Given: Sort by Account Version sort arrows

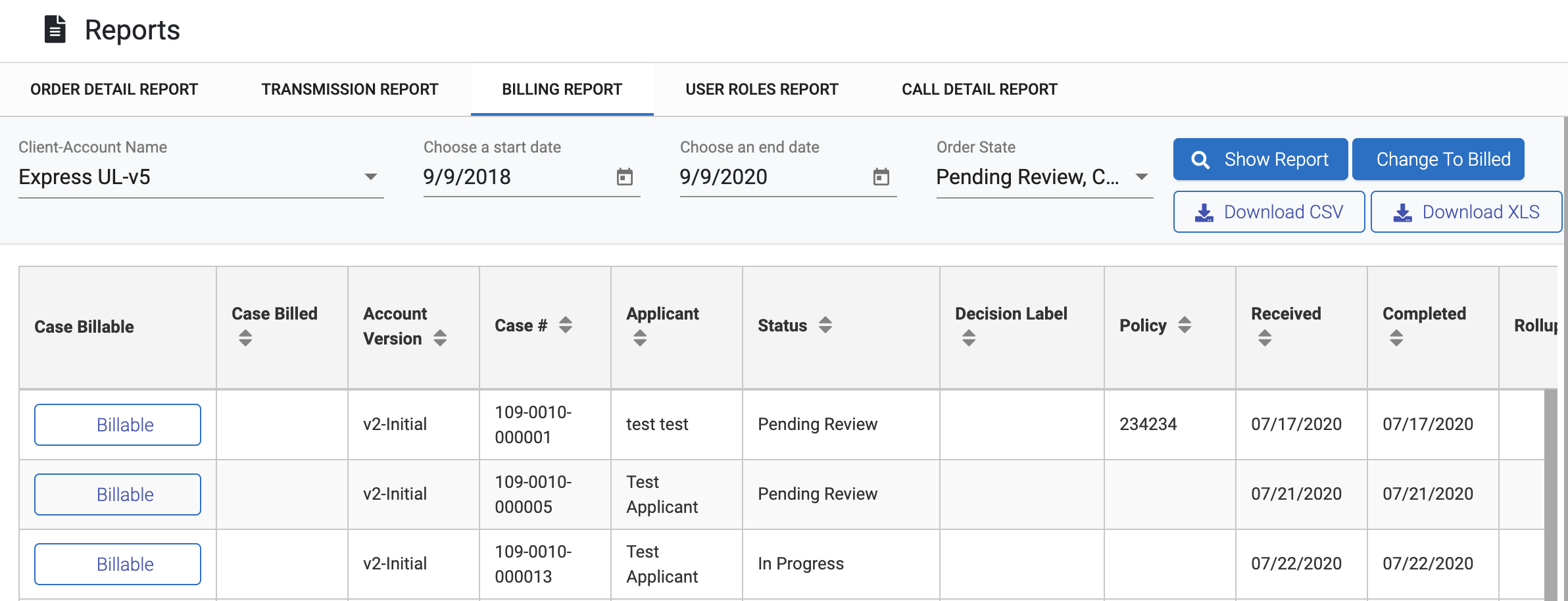Looking at the screenshot, I should [440, 338].
